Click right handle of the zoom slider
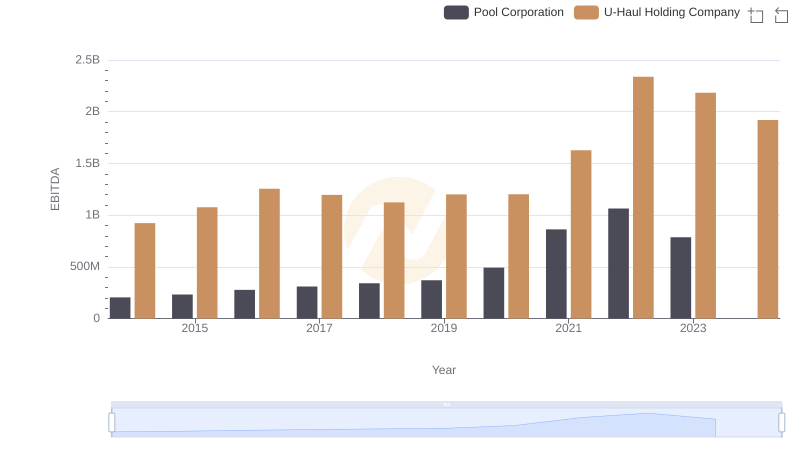Screen dimensions: 800x461 click(781, 423)
